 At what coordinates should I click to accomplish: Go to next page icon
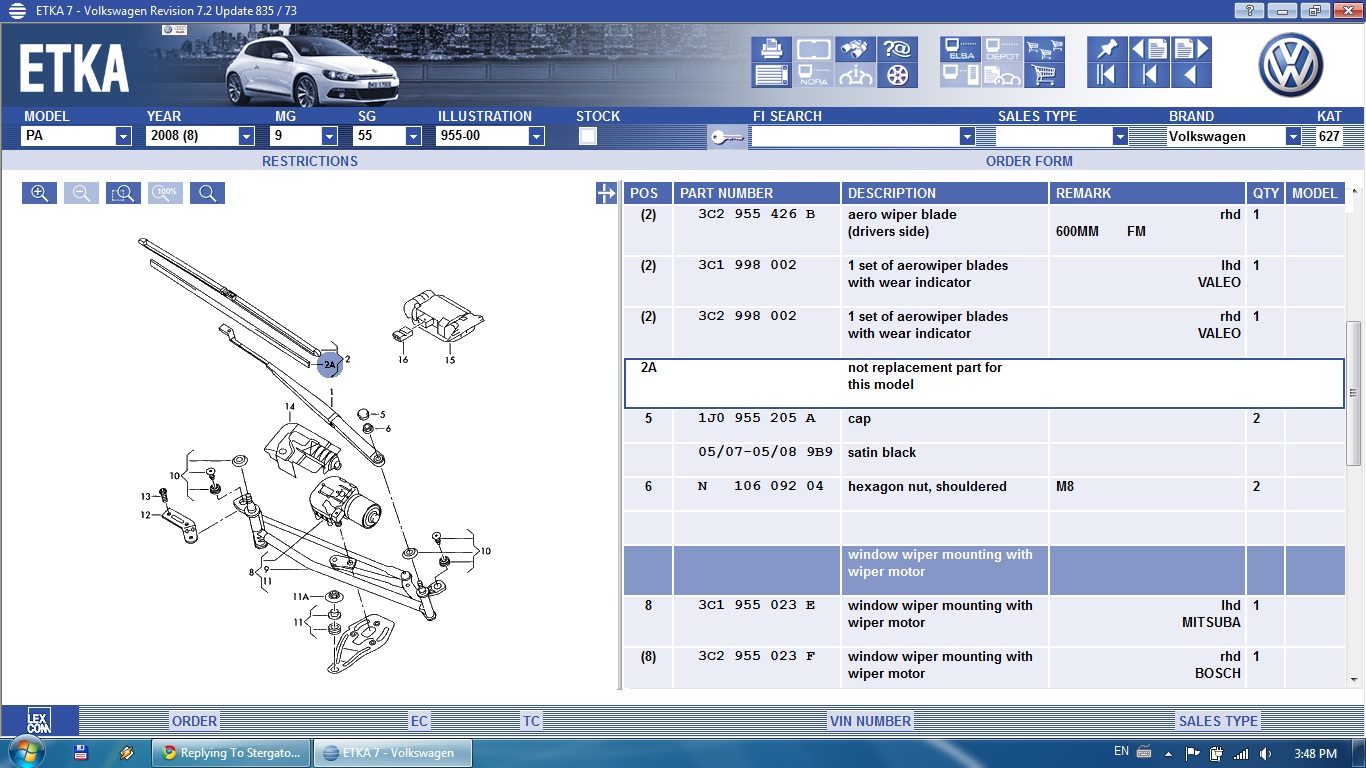[1191, 49]
